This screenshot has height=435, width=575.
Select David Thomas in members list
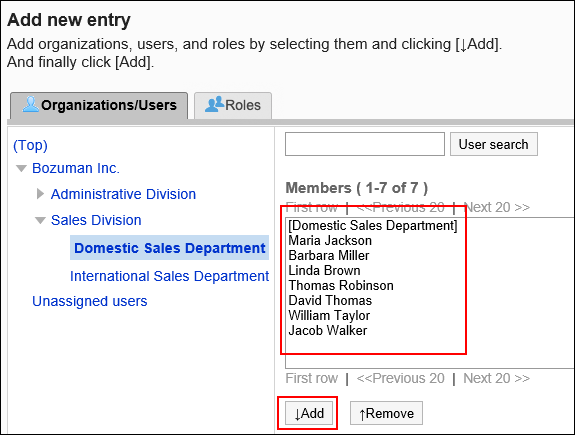pyautogui.click(x=330, y=300)
